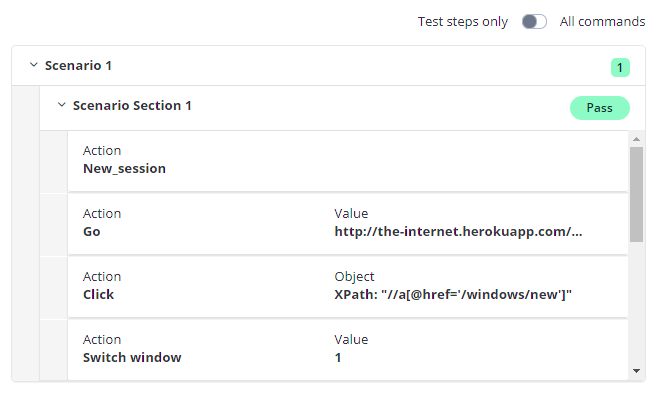Click the Scenario 1 header title

[78, 65]
